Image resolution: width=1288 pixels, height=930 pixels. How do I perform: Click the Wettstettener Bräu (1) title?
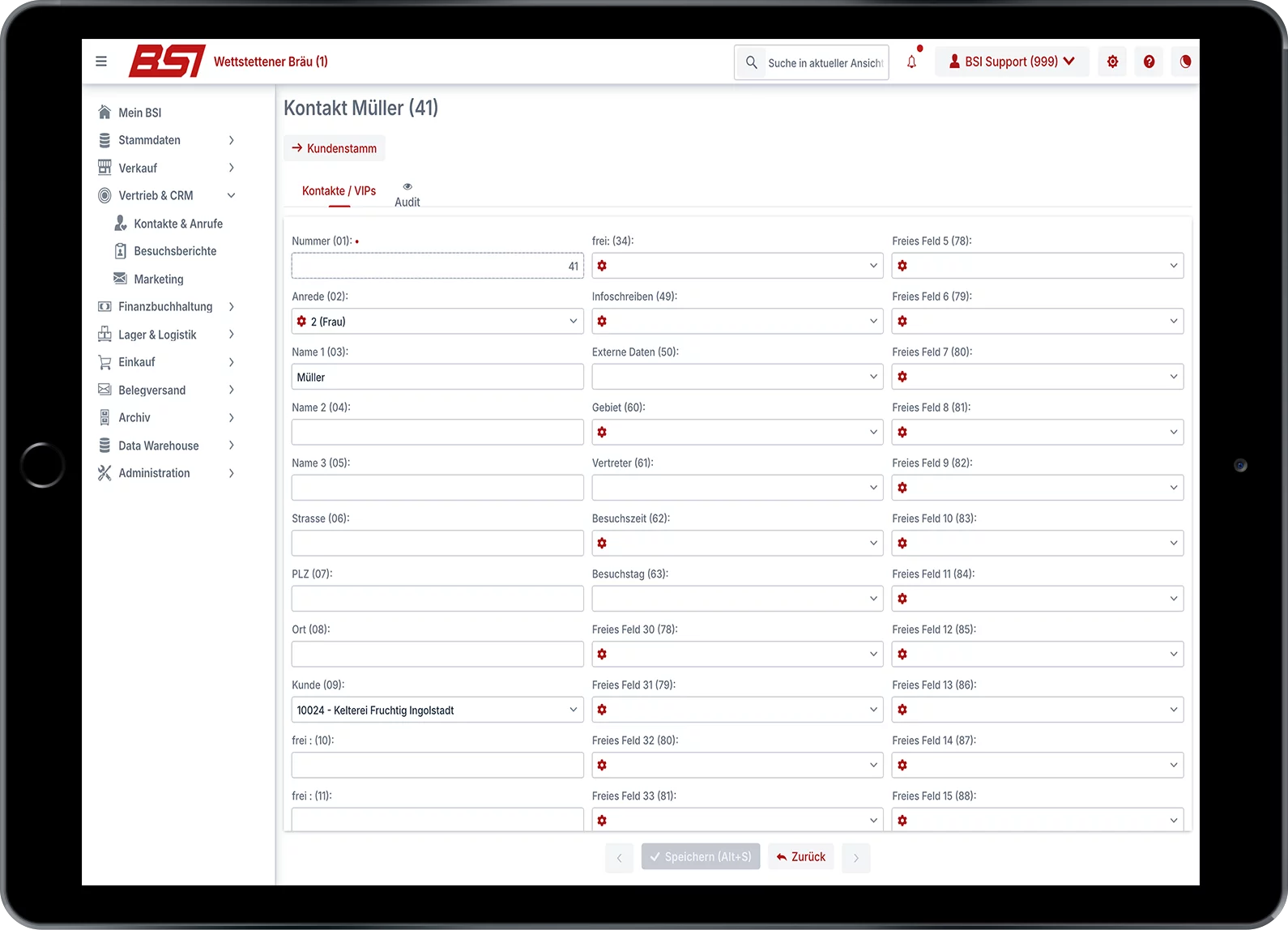(x=271, y=62)
